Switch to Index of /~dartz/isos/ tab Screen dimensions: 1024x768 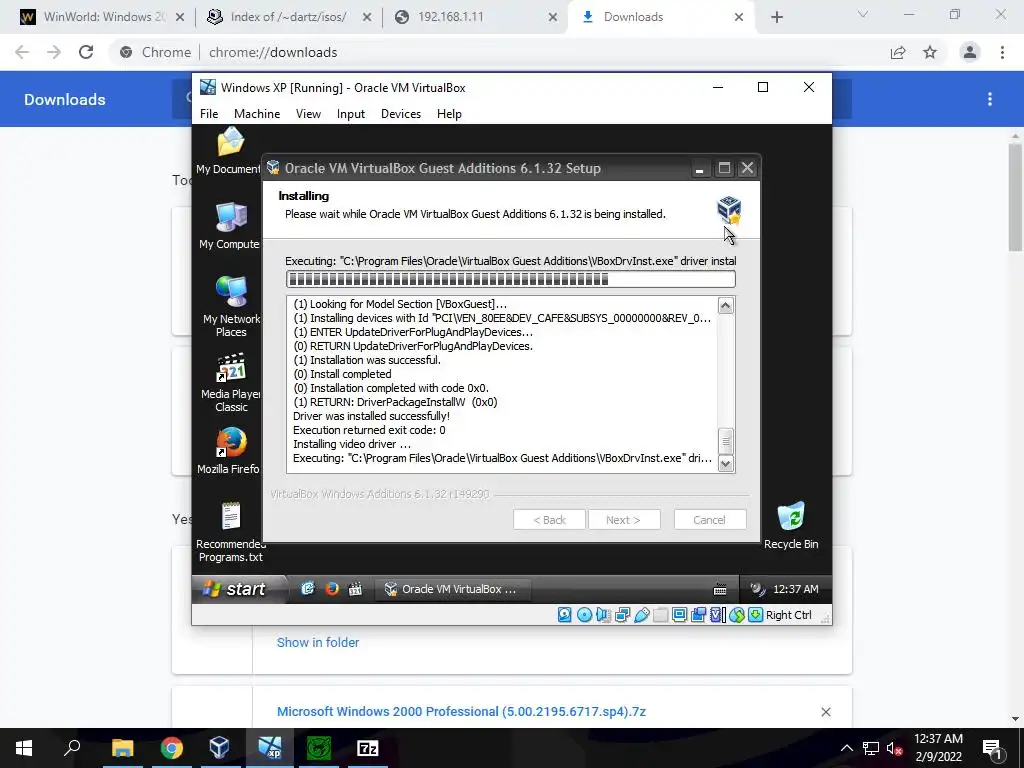click(x=288, y=17)
